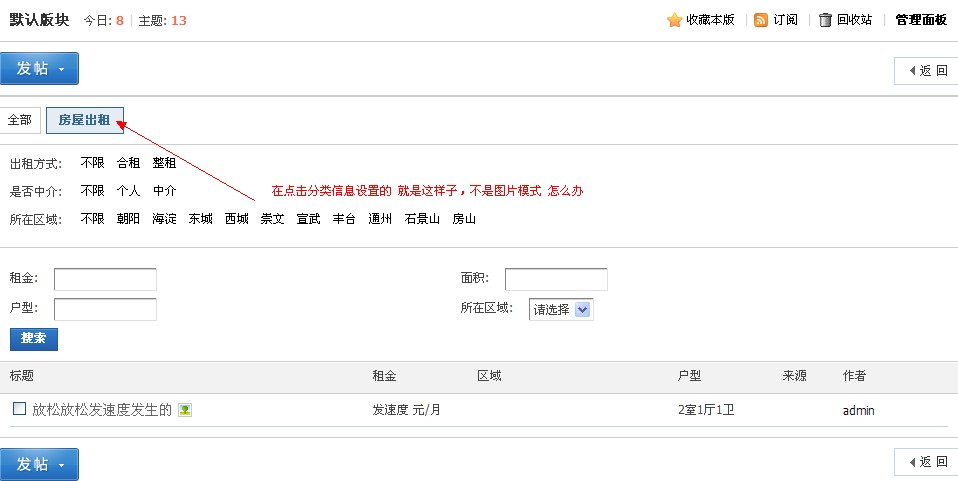958x481 pixels.
Task: Click the bottom 返回 back button
Action: (x=925, y=461)
